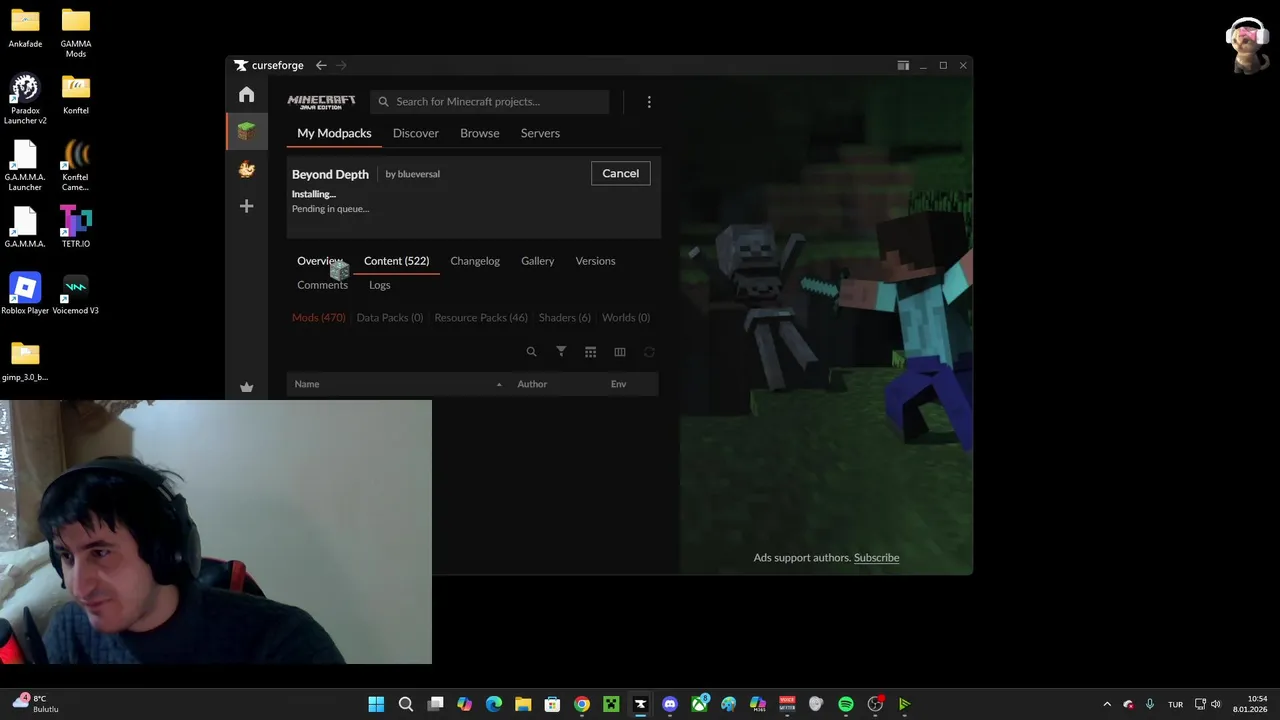Open Spotify from the taskbar
This screenshot has width=1280, height=720.
point(846,704)
